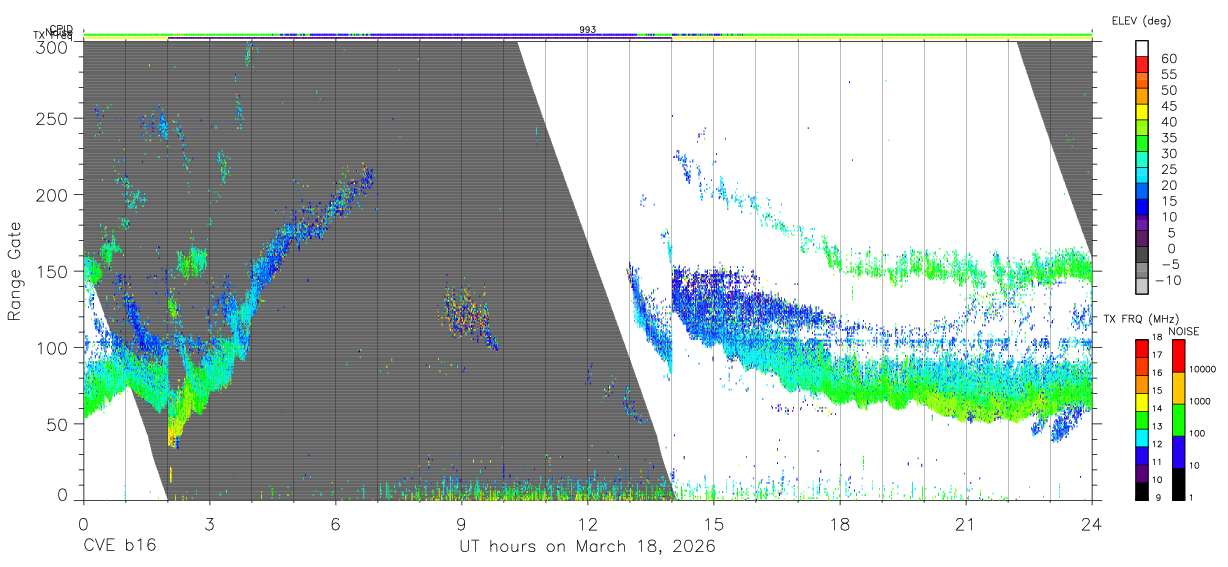1228x567 pixels.
Task: Click red ELEV swatch between 60 and 55
Action: click(x=1142, y=65)
